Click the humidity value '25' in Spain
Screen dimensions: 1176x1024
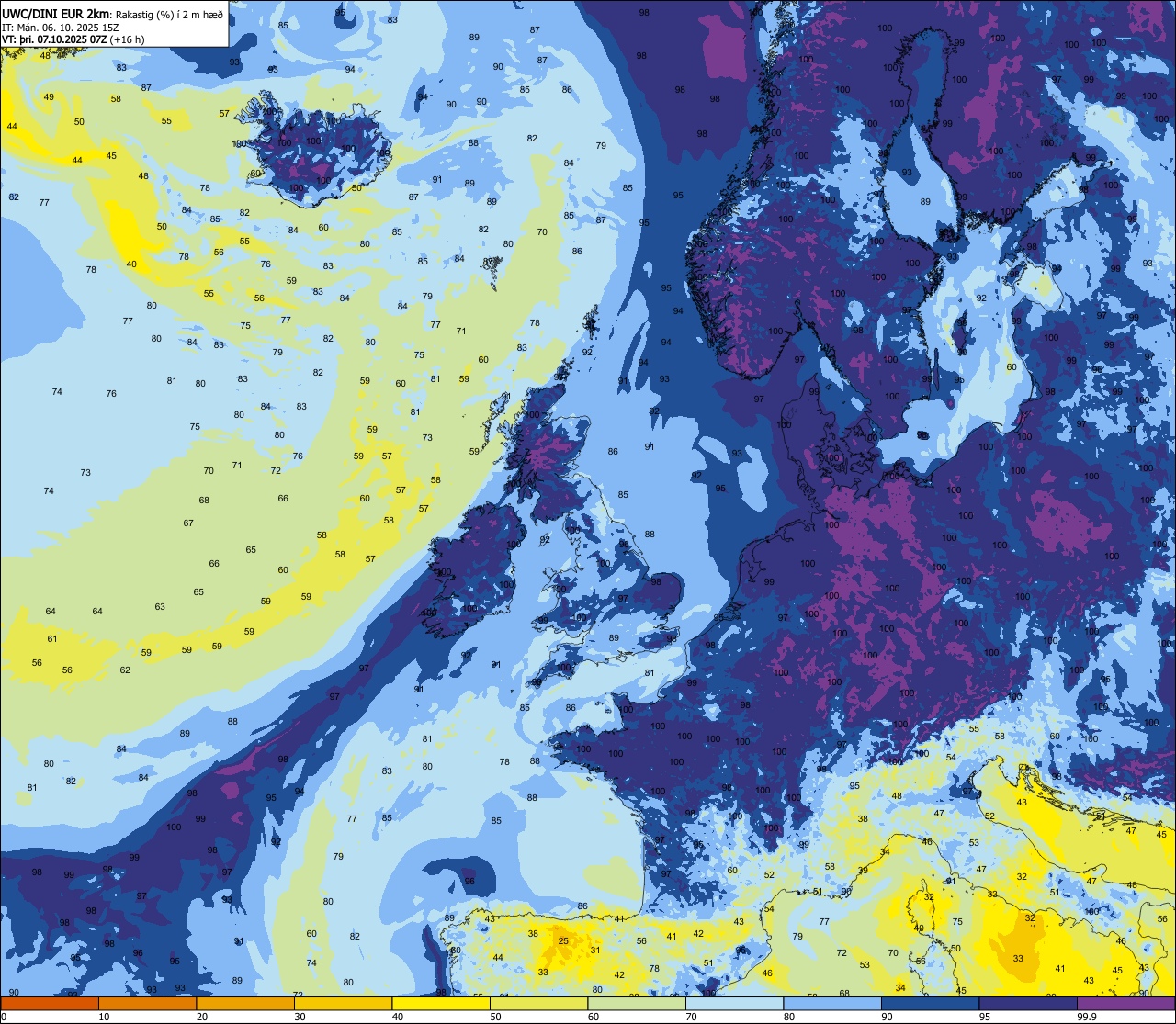[x=563, y=940]
